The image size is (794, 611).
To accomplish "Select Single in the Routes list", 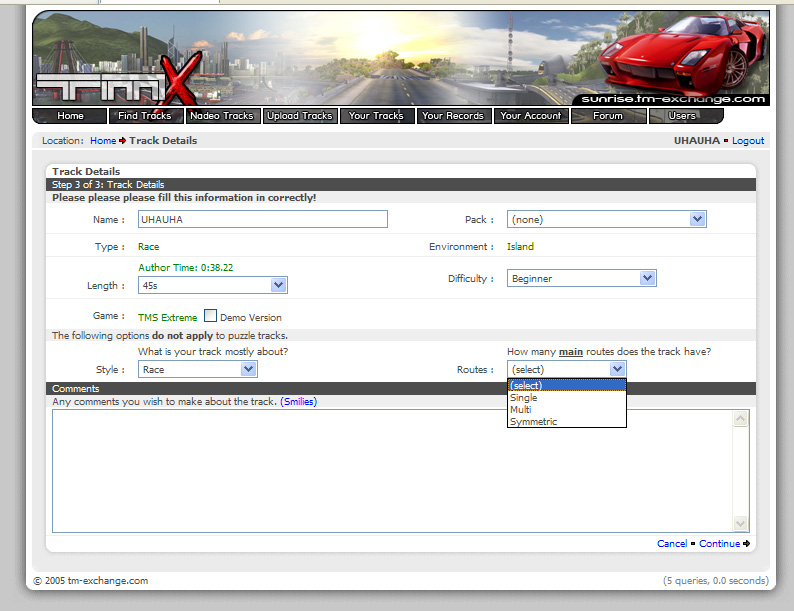I will (x=524, y=398).
